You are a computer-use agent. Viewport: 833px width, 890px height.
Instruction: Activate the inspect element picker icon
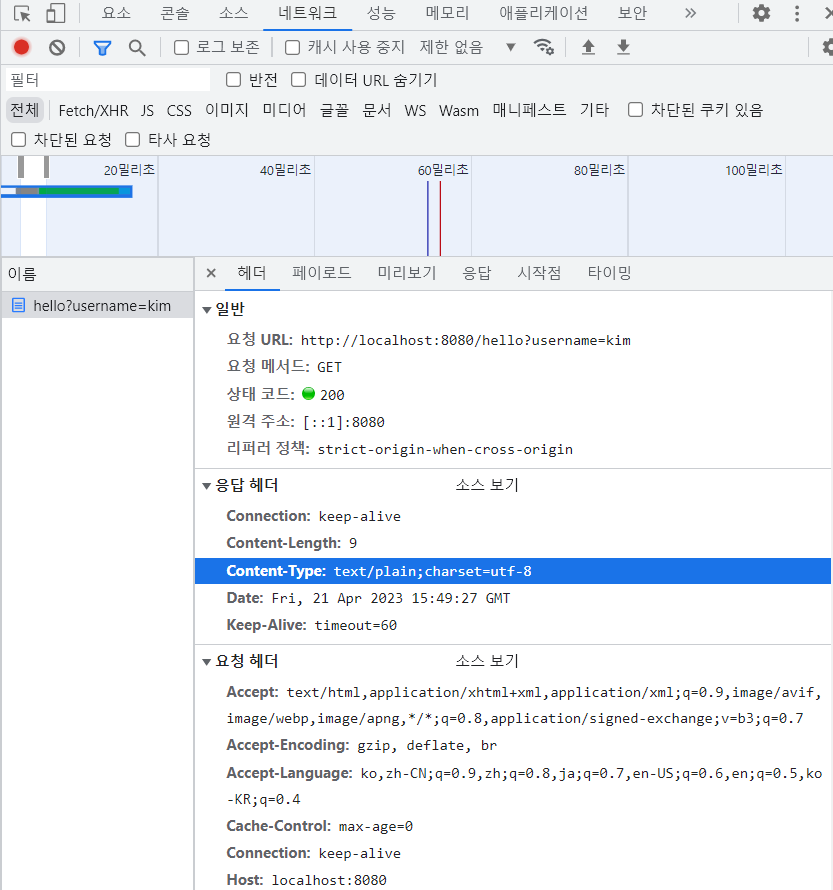point(22,13)
